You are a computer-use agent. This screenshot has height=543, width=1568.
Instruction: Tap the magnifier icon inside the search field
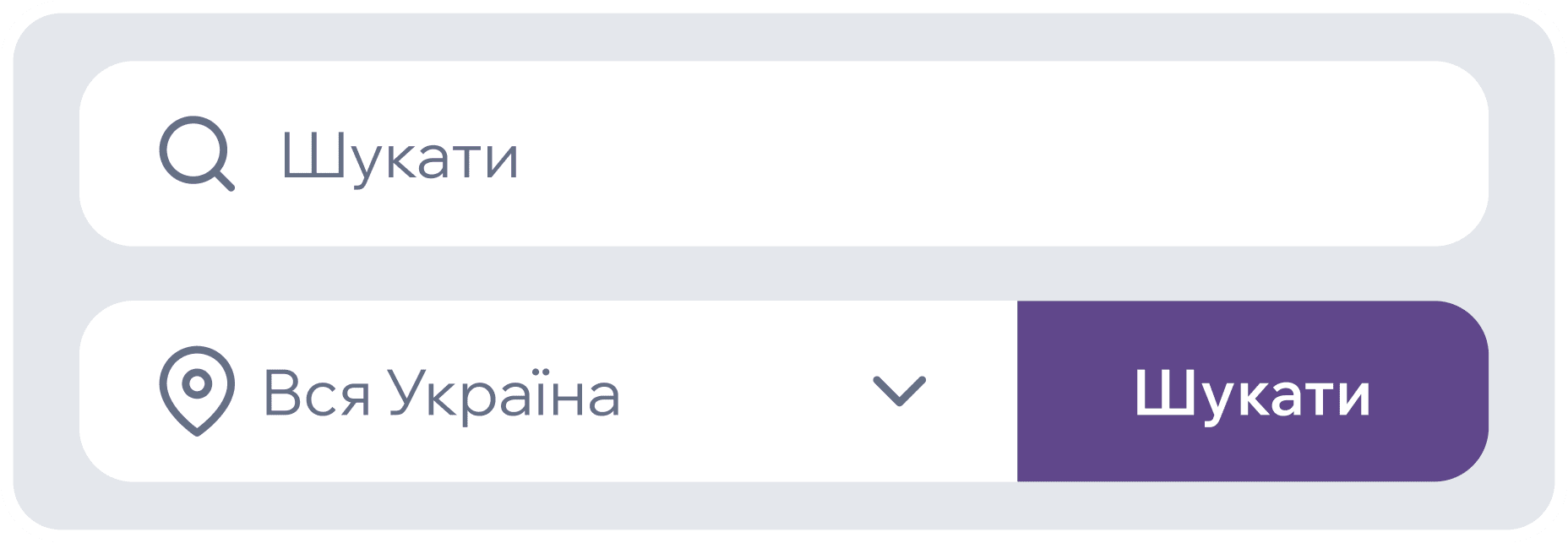196,153
